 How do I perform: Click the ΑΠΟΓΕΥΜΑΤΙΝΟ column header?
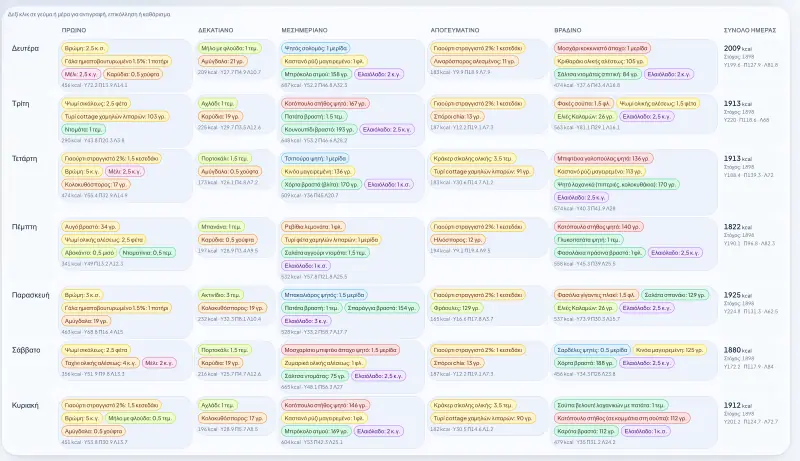pos(455,30)
